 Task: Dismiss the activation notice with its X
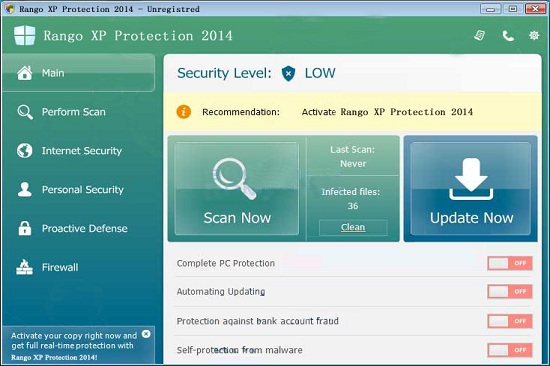click(x=146, y=334)
